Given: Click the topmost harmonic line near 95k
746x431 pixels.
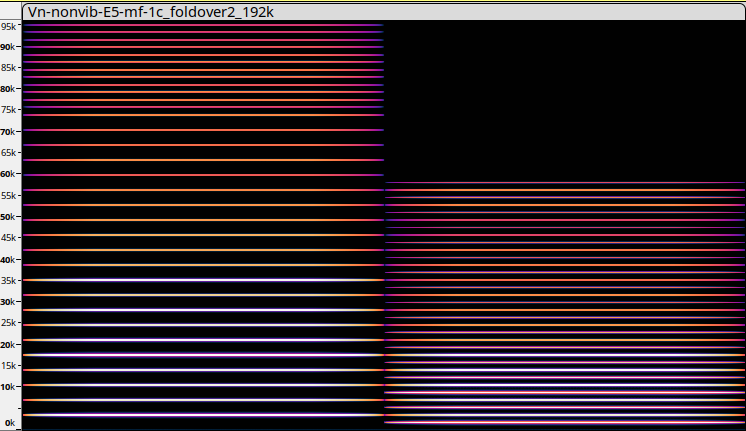Looking at the screenshot, I should tap(200, 25).
